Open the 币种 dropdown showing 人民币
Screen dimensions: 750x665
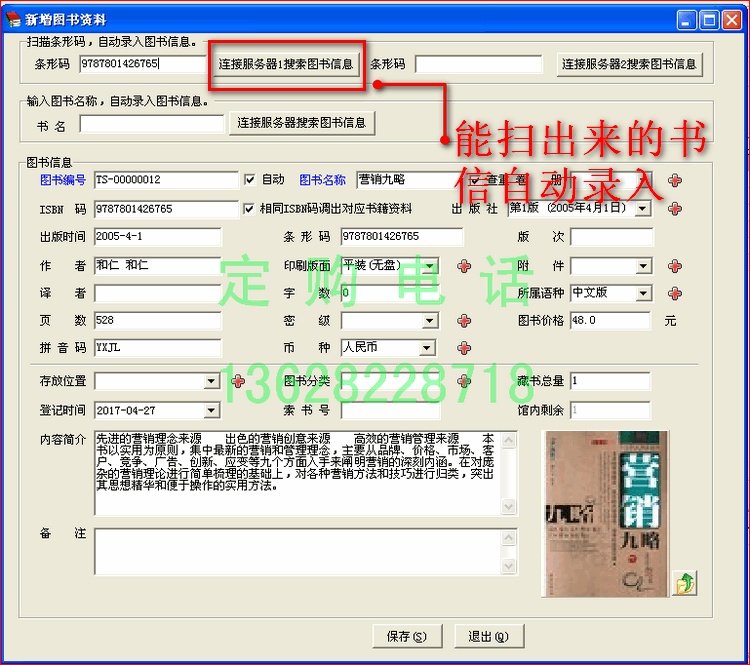(427, 348)
